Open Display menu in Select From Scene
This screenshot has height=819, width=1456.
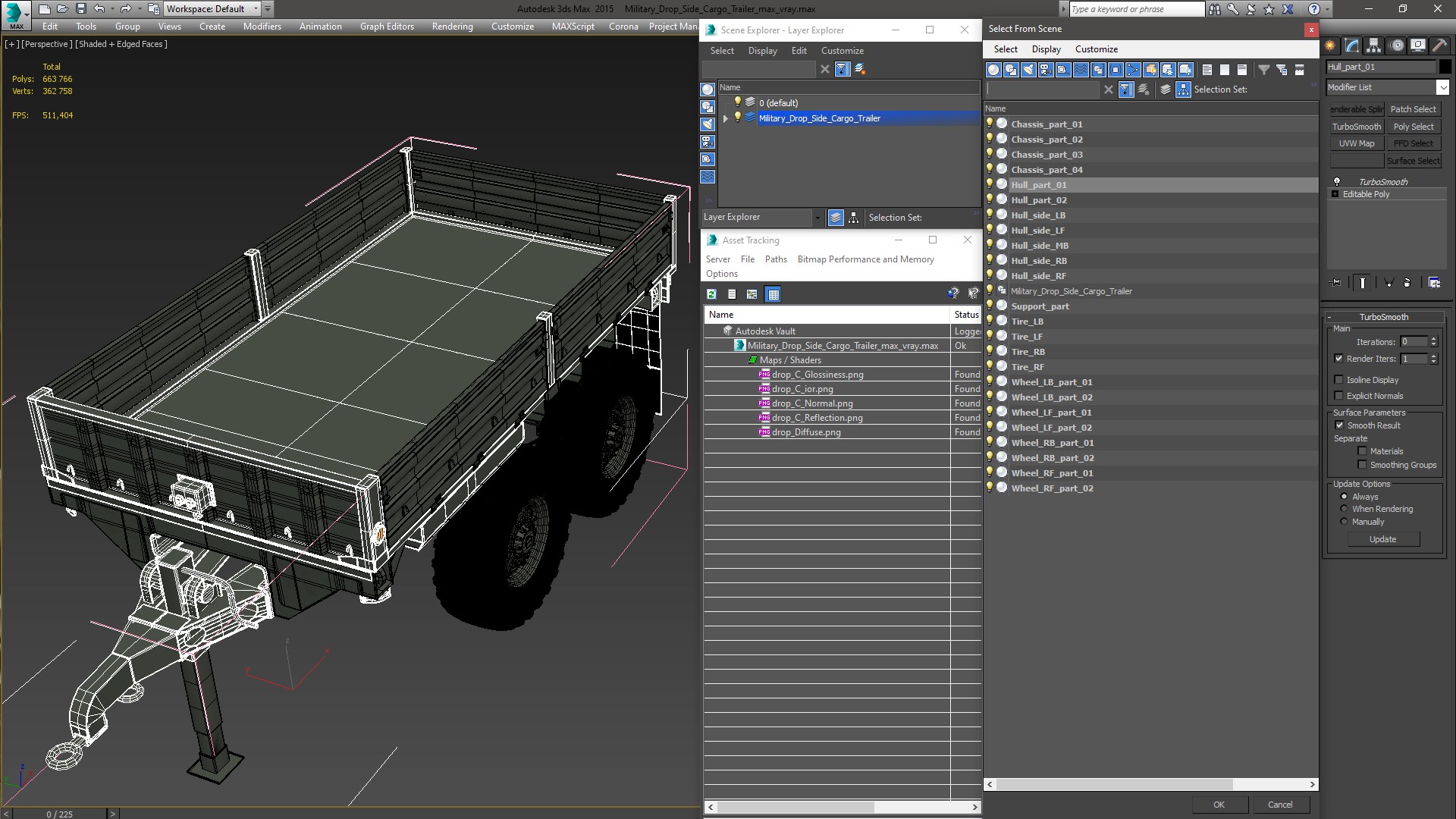click(x=1046, y=49)
